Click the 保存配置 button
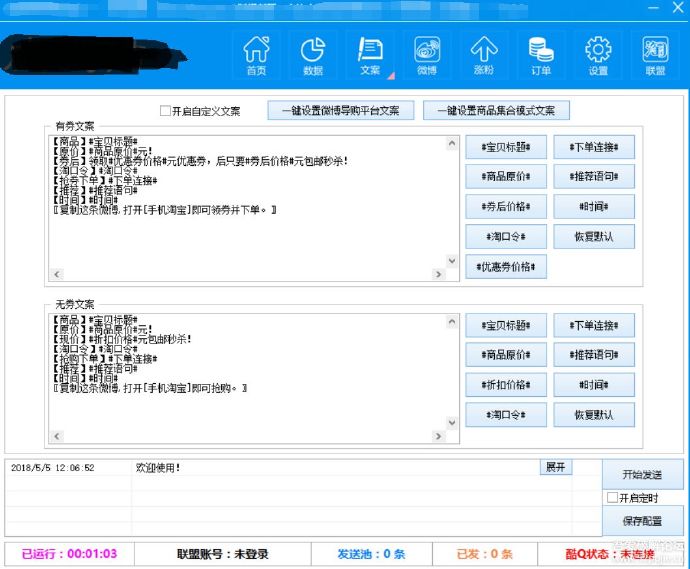The image size is (690, 569). point(642,521)
